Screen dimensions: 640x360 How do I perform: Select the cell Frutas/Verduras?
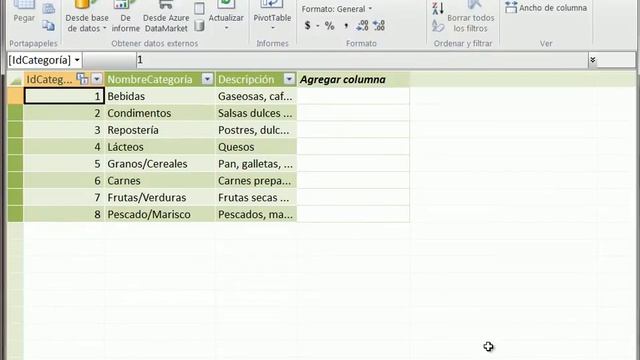coord(160,198)
